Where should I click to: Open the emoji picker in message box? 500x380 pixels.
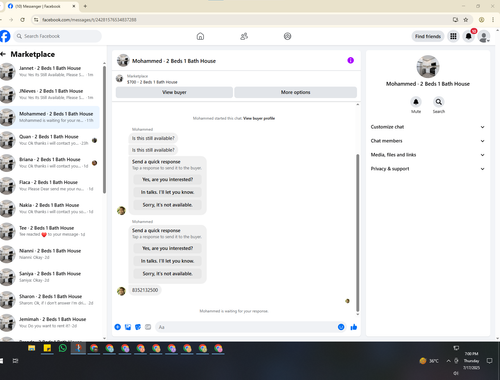[x=341, y=327]
